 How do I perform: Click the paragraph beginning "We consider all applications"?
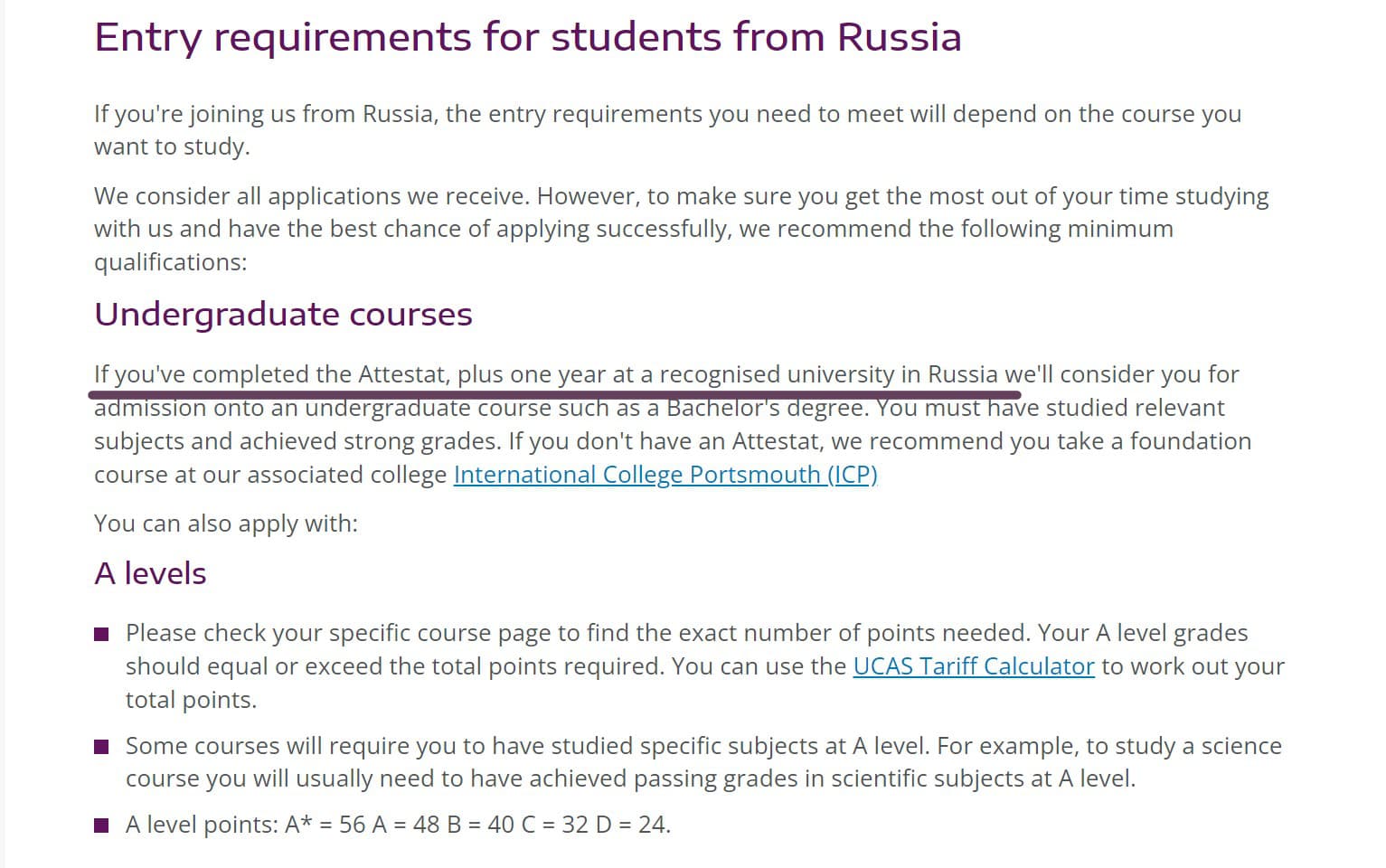681,229
